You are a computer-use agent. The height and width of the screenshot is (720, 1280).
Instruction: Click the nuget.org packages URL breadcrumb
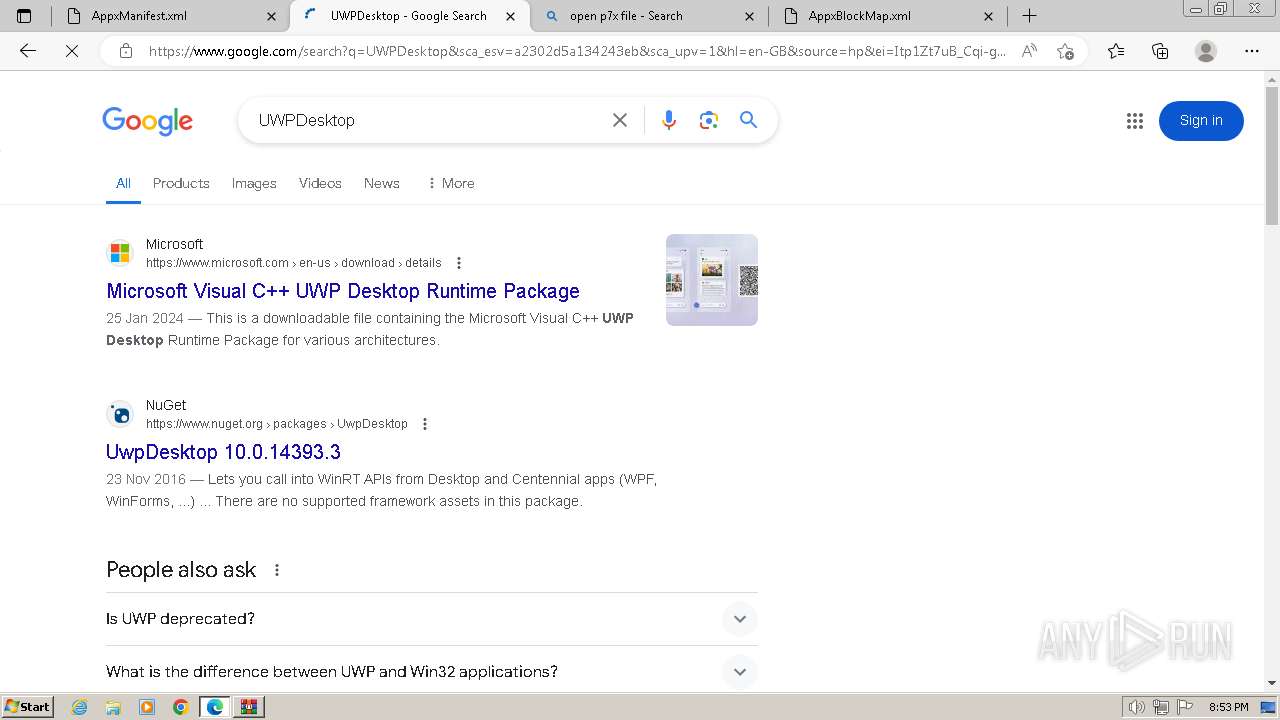[277, 424]
